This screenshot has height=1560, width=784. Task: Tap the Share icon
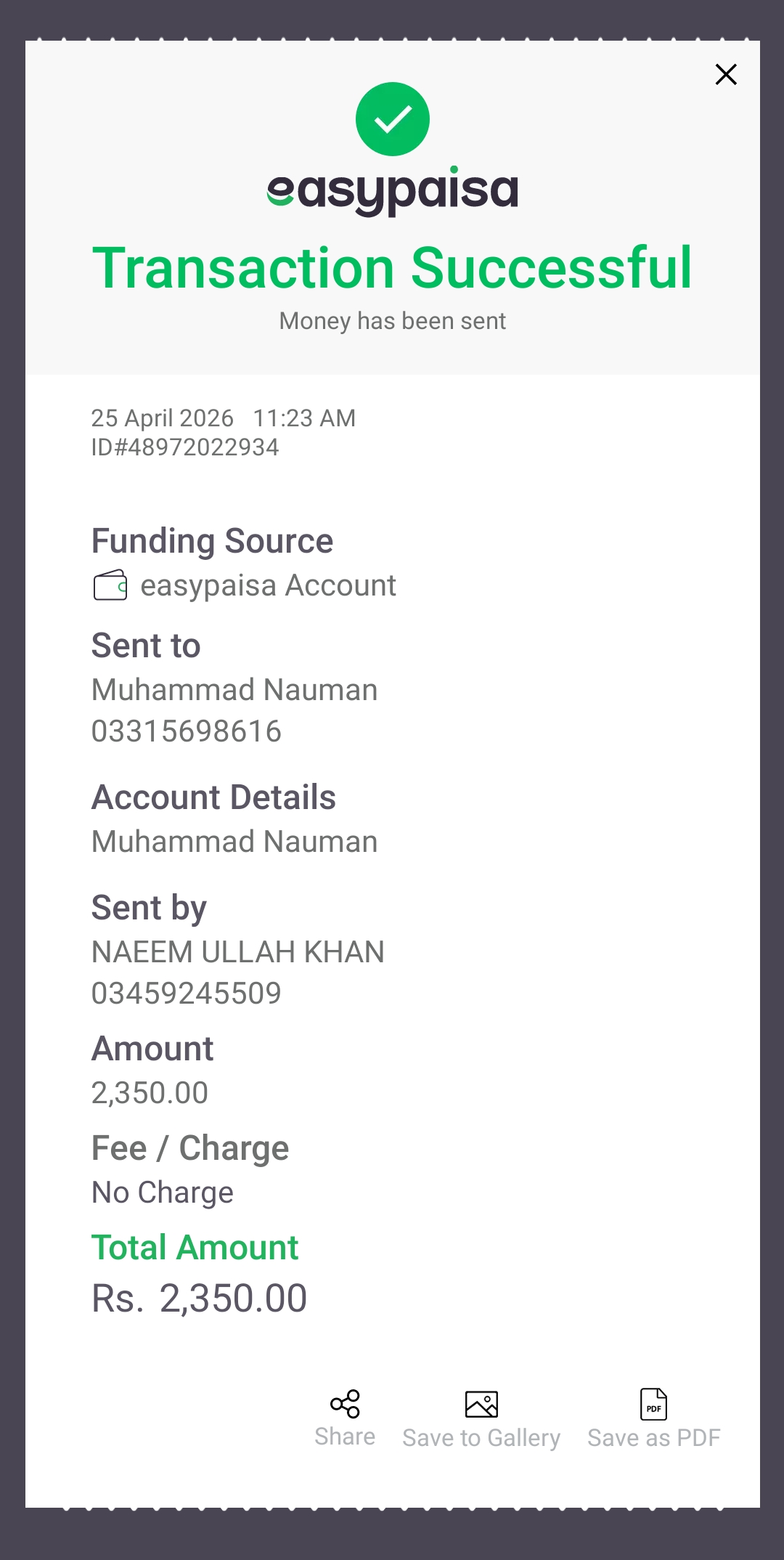click(x=345, y=1404)
